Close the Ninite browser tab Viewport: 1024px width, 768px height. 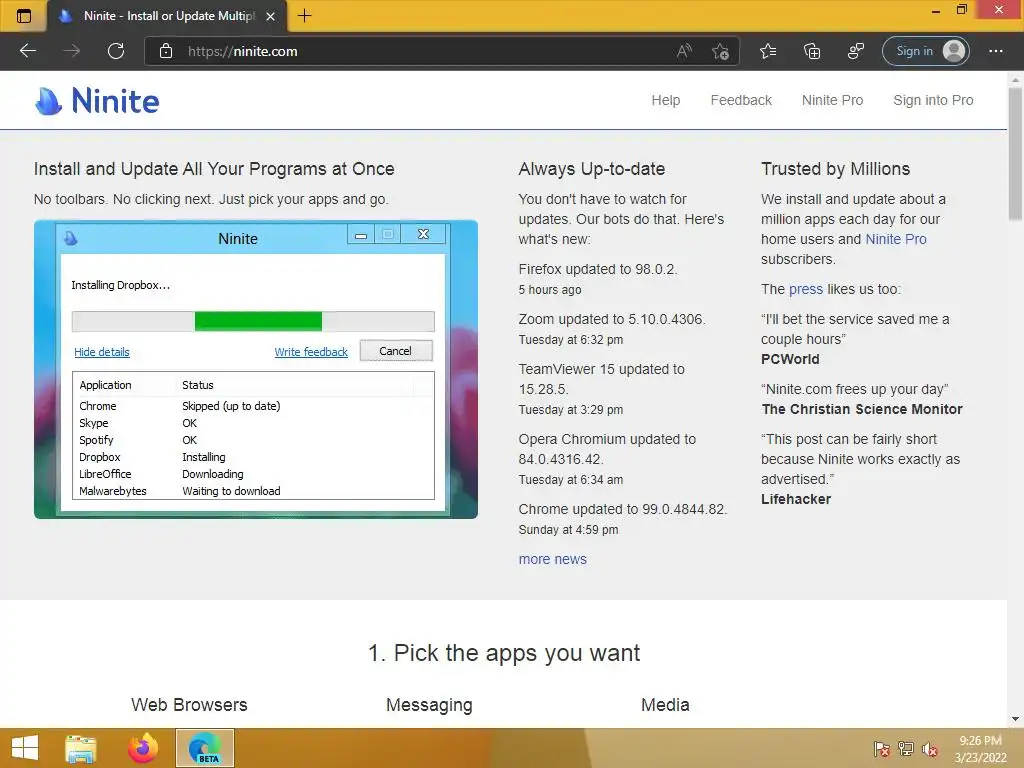coord(270,16)
